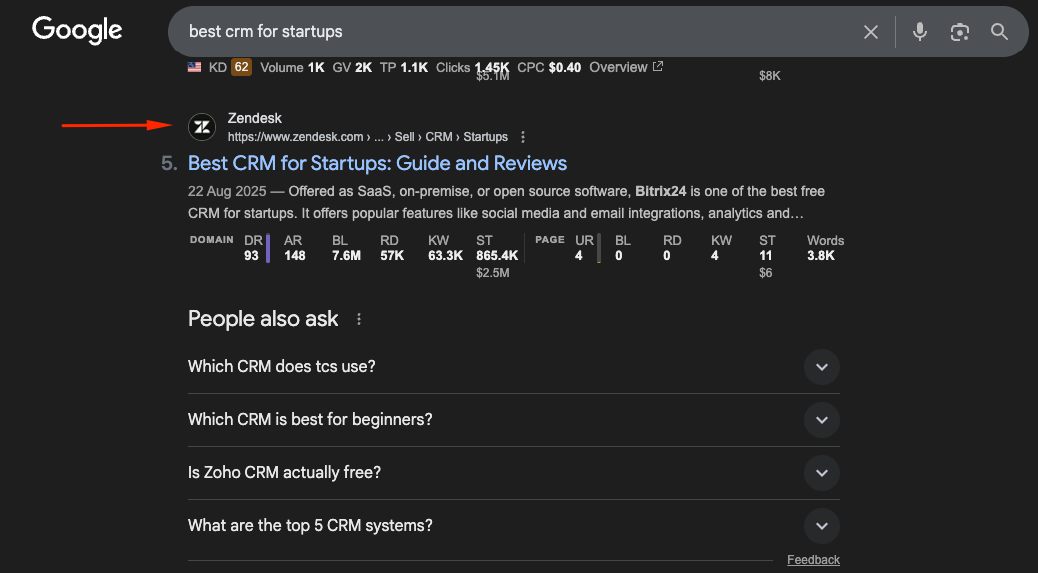Expand 'Which CRM does tcs use?'
This screenshot has width=1038, height=573.
pos(821,367)
